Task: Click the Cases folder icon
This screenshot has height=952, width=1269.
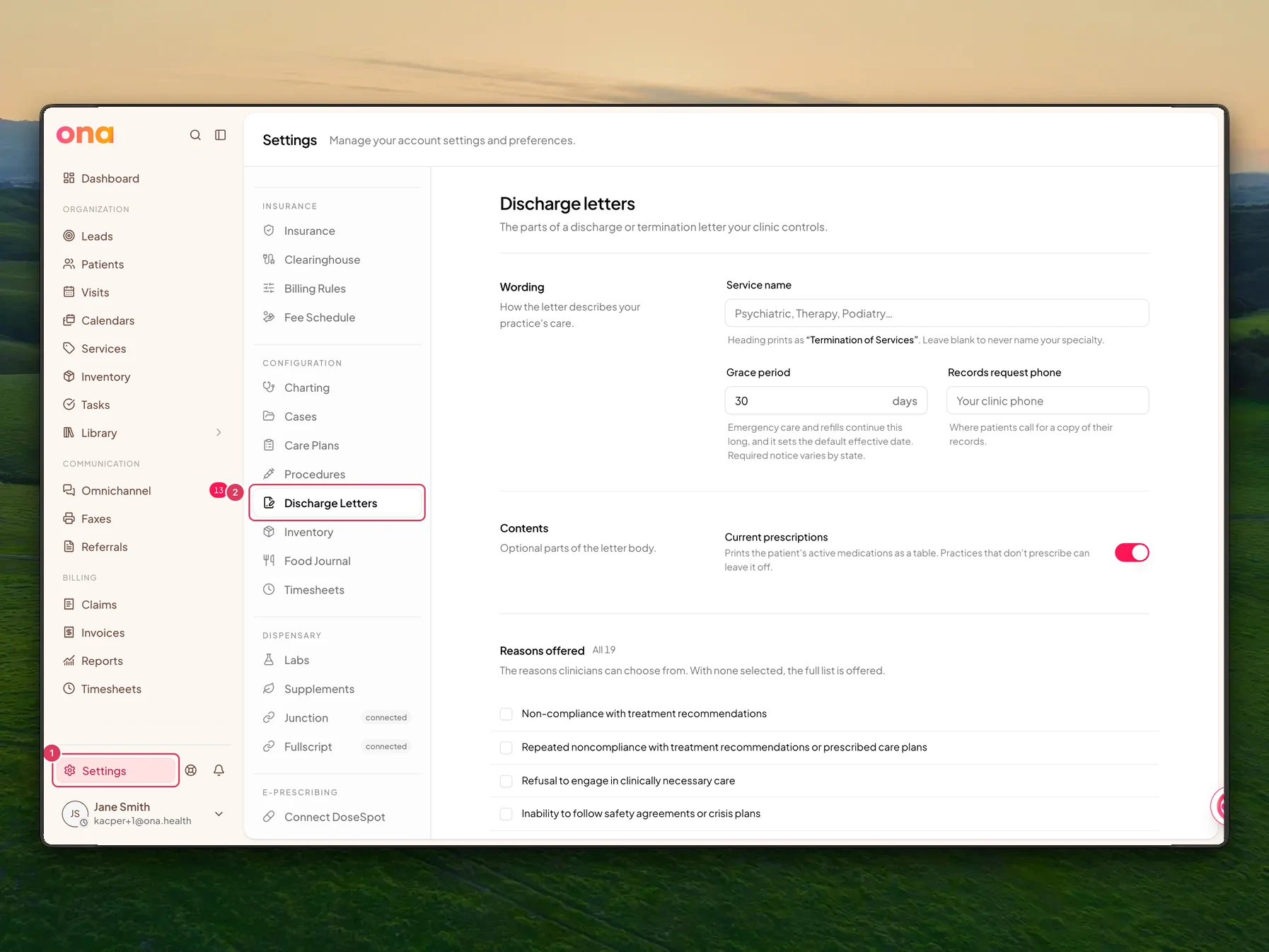Action: click(269, 416)
